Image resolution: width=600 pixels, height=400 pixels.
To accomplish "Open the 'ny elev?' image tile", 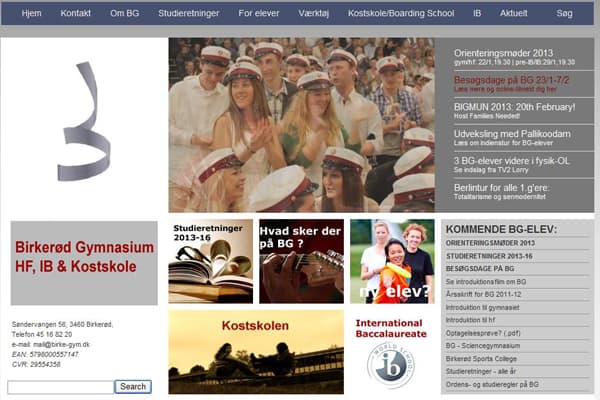I will coord(392,261).
